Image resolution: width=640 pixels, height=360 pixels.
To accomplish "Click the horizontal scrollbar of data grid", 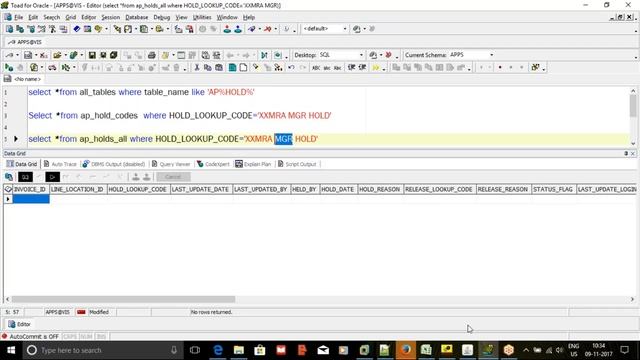I will pyautogui.click(x=123, y=299).
